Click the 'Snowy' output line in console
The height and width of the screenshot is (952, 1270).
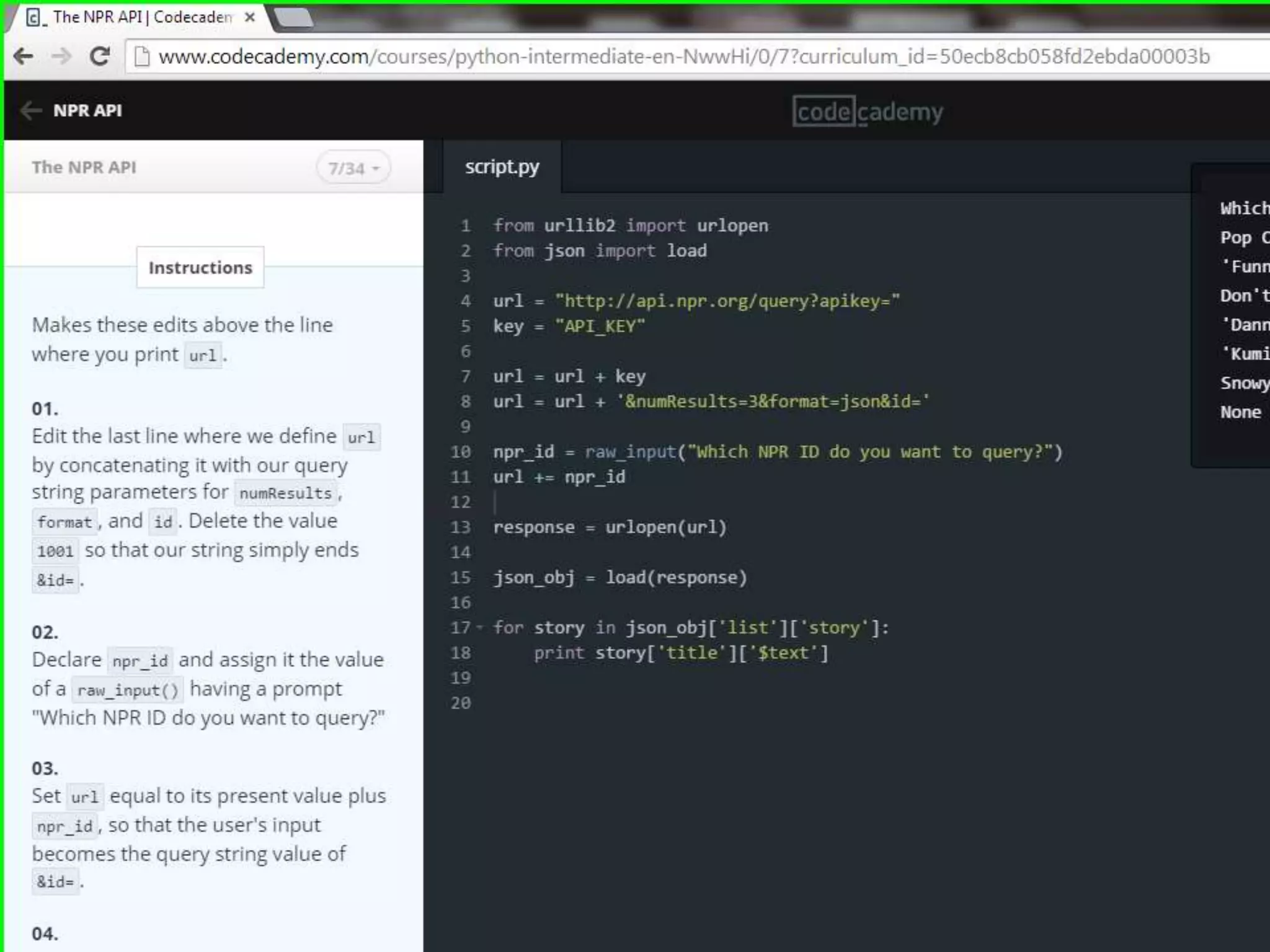1245,383
